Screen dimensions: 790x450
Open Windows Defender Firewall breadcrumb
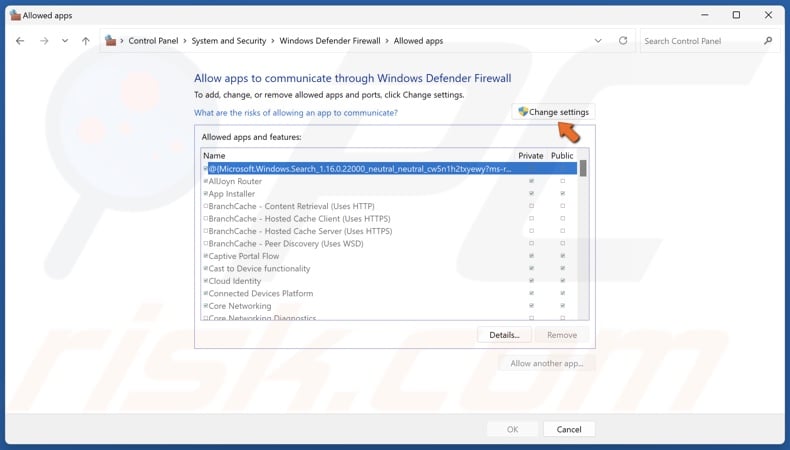click(x=329, y=41)
